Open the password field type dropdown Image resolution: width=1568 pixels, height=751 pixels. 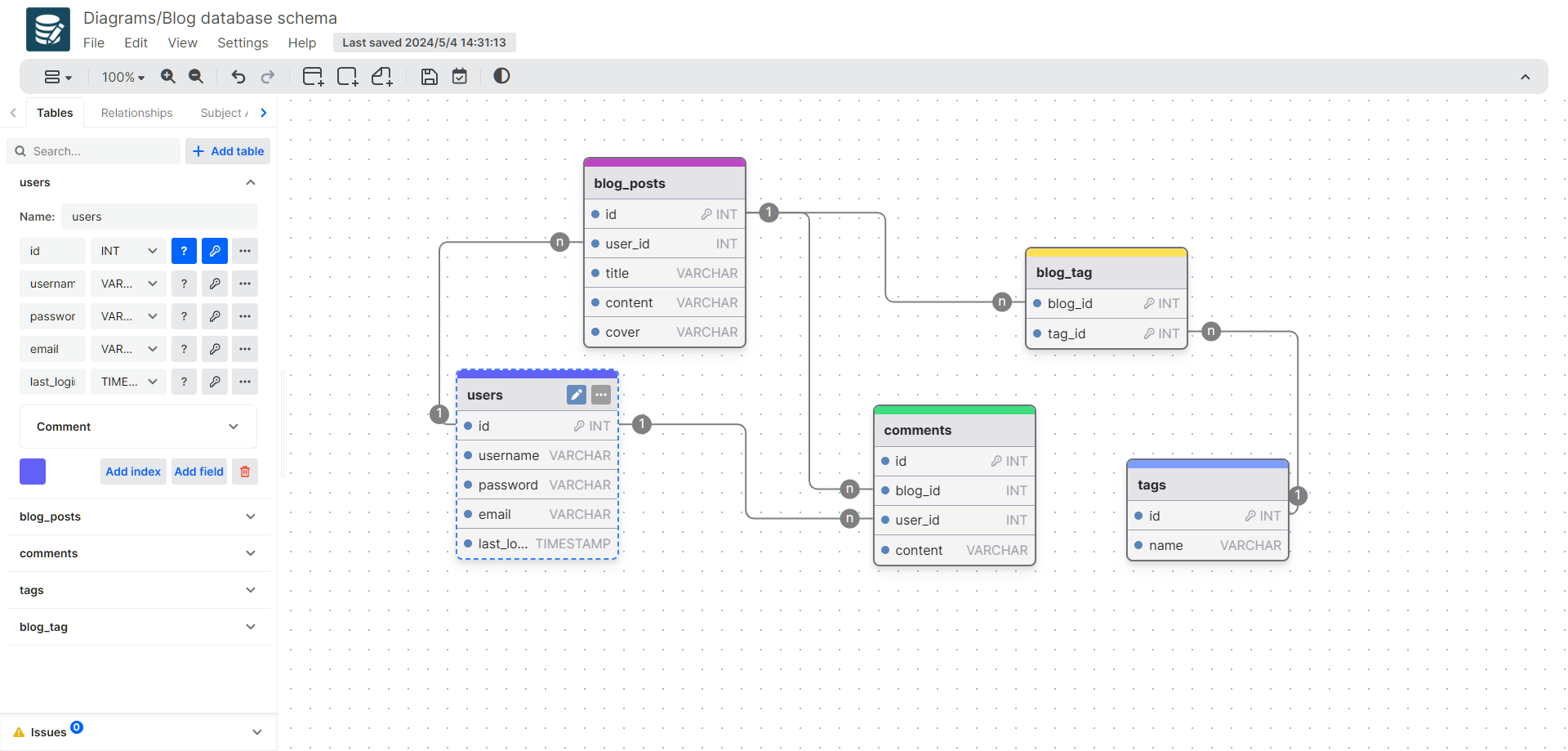click(128, 316)
